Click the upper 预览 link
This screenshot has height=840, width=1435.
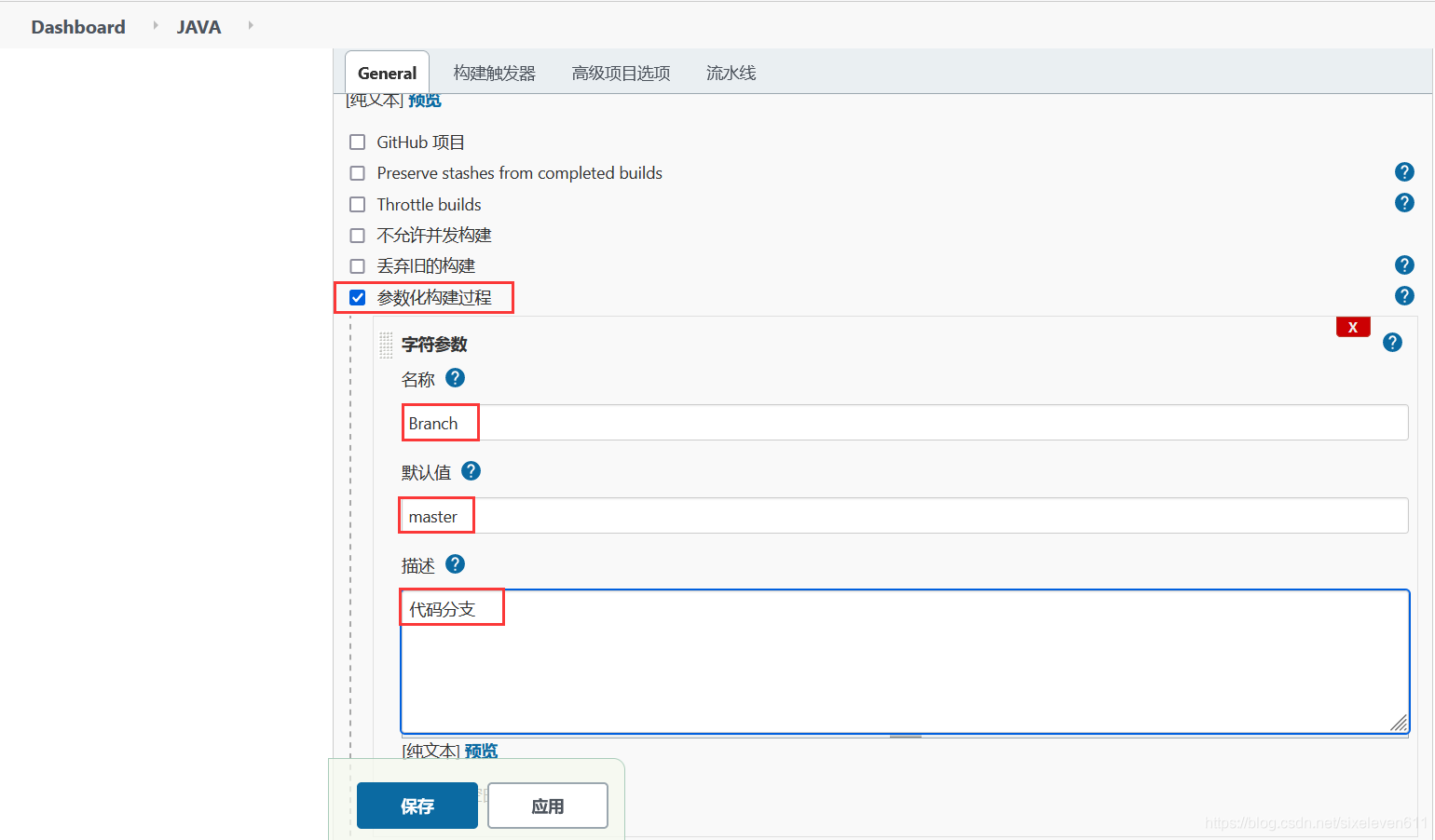pos(425,100)
